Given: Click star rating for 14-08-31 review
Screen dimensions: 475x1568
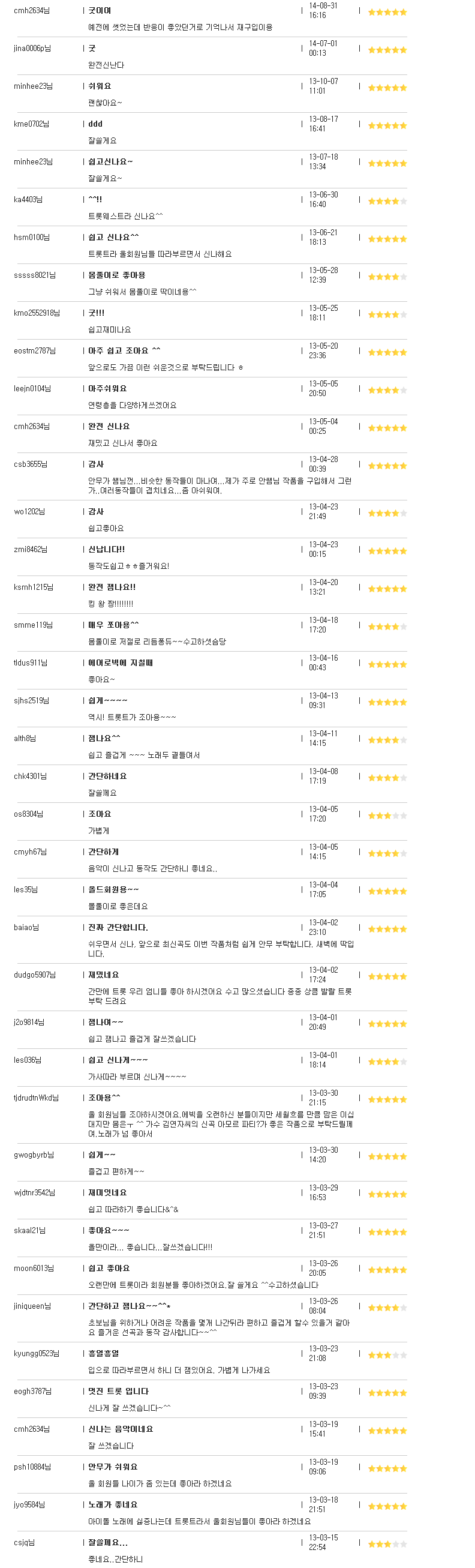Looking at the screenshot, I should pyautogui.click(x=387, y=12).
